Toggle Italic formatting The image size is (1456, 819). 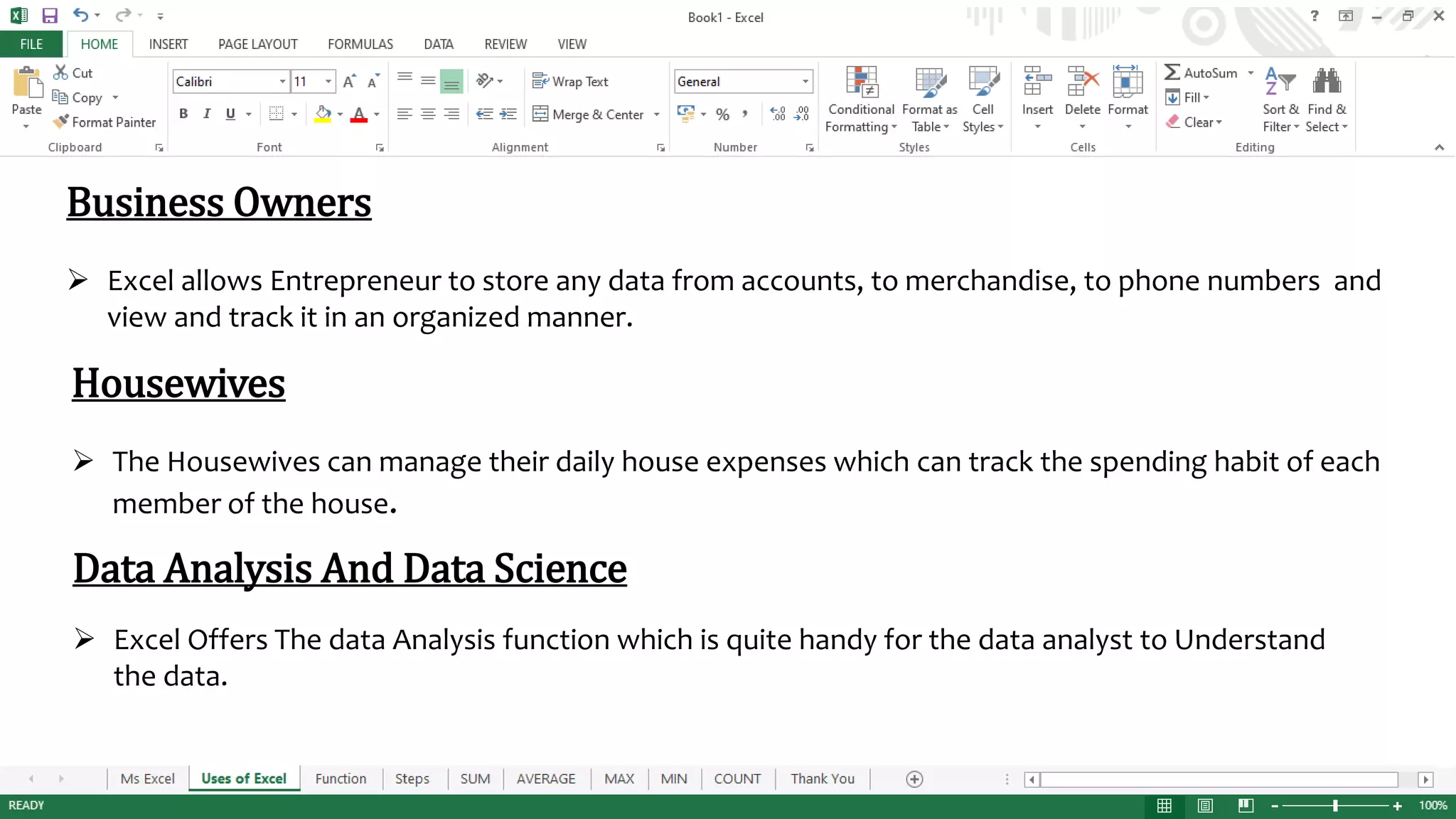(x=207, y=114)
